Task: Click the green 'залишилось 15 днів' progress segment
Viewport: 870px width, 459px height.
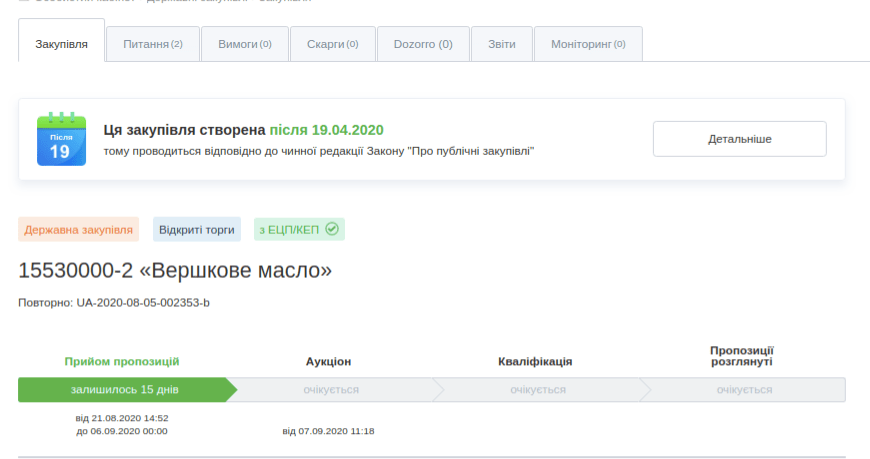Action: (125, 389)
